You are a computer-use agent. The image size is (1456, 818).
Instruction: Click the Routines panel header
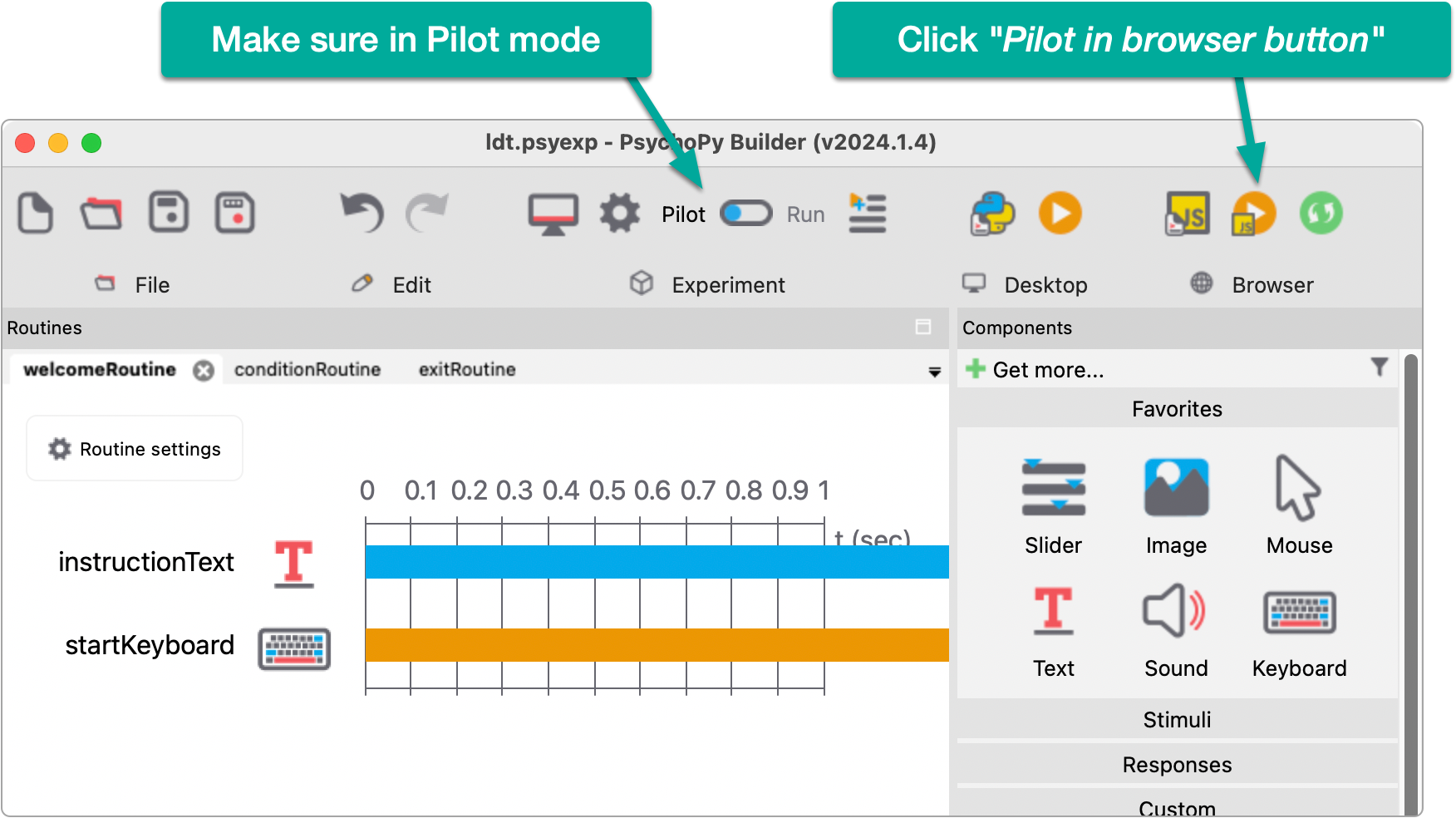point(475,328)
